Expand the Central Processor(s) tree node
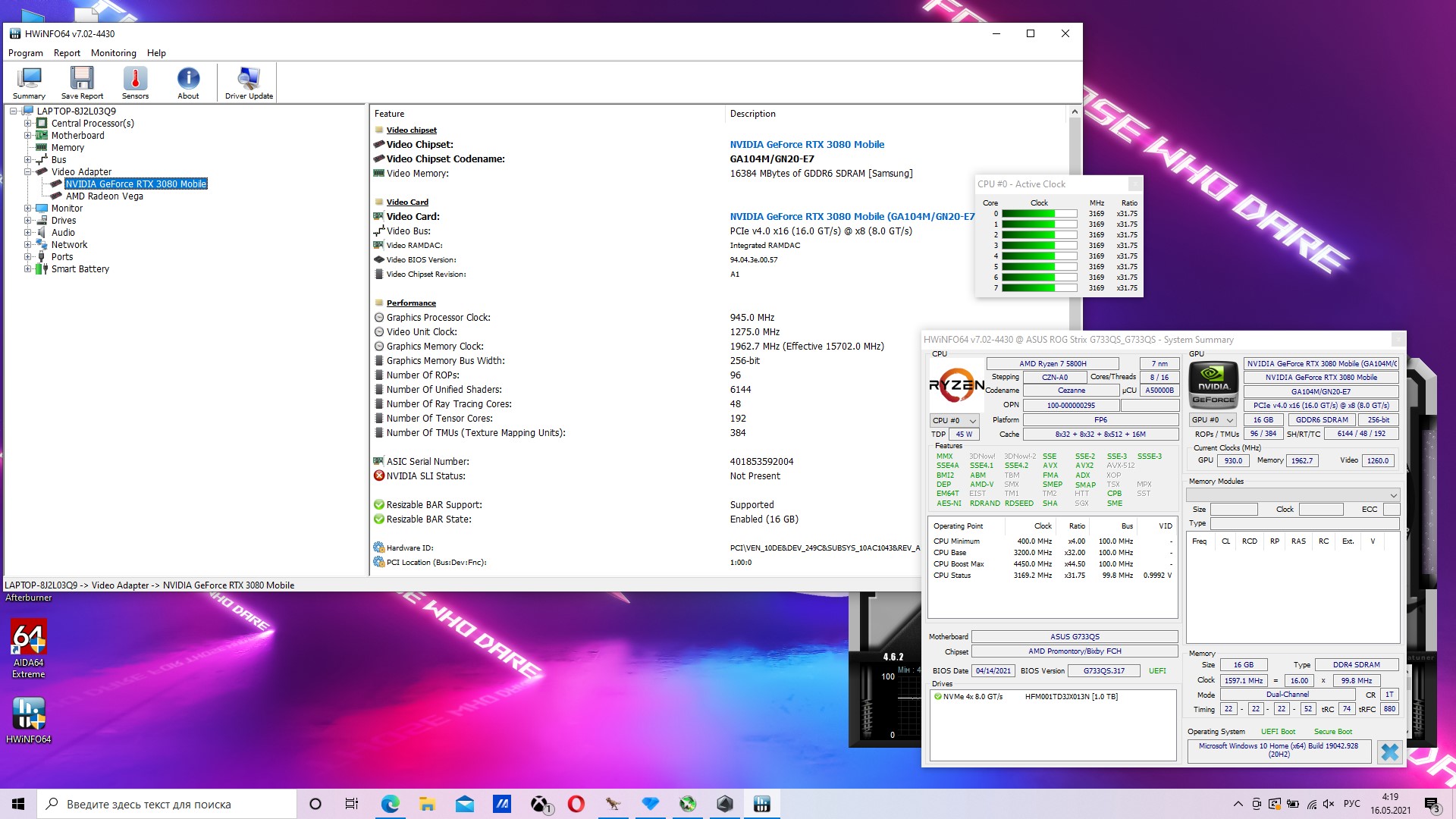Viewport: 1456px width, 819px height. [x=27, y=124]
